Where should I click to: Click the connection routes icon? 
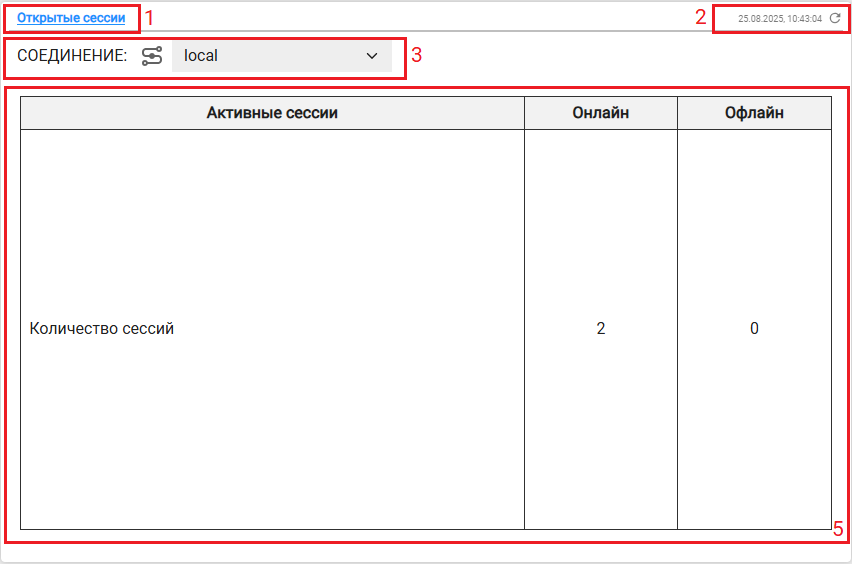[x=152, y=56]
